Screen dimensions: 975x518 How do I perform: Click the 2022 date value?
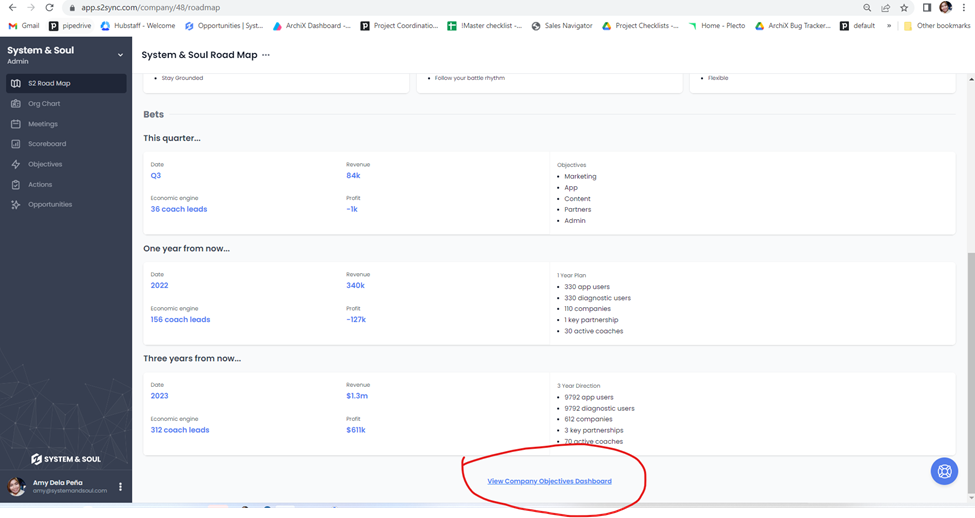159,285
